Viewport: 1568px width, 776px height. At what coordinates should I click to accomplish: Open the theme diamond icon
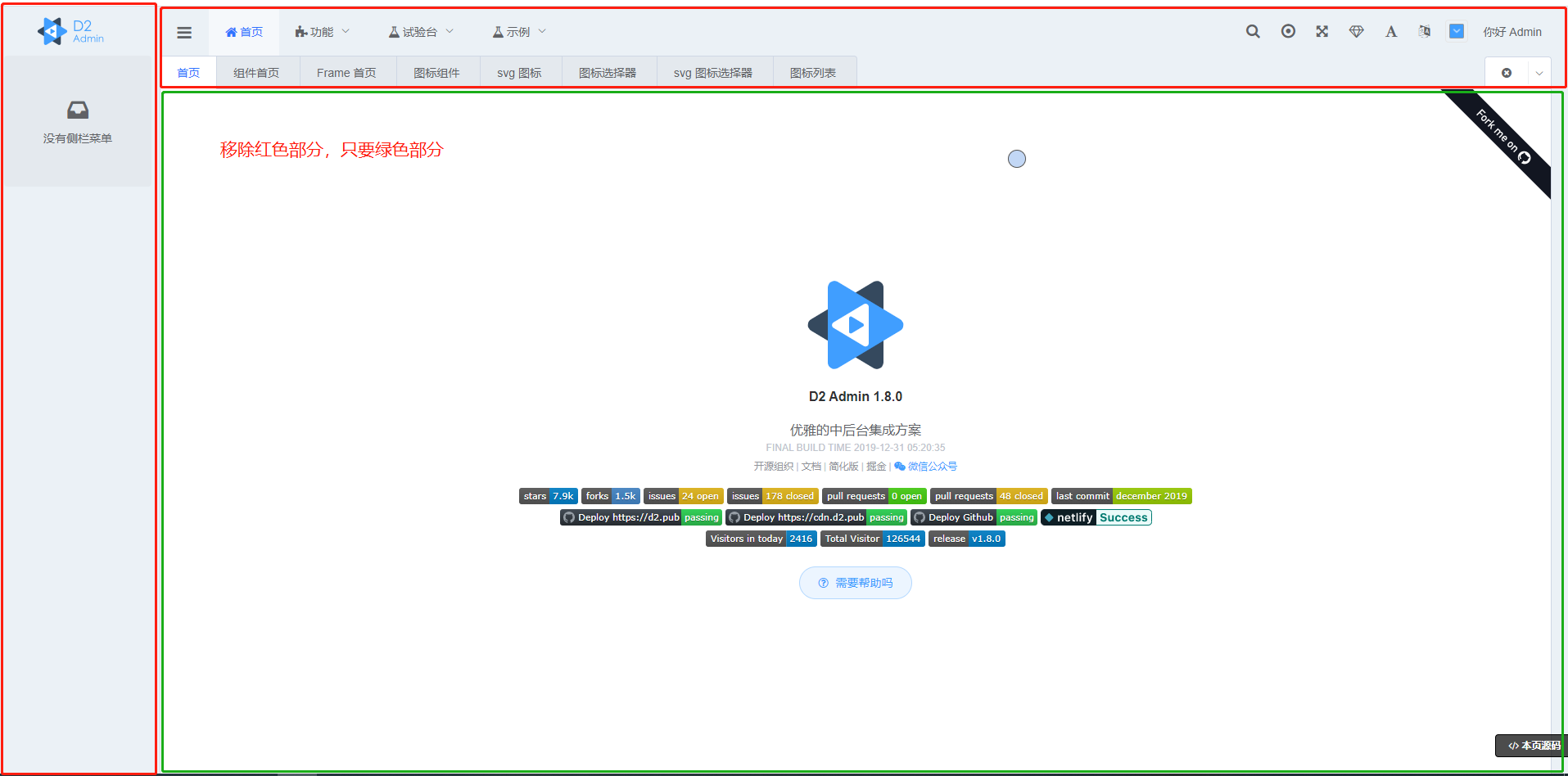[x=1357, y=31]
